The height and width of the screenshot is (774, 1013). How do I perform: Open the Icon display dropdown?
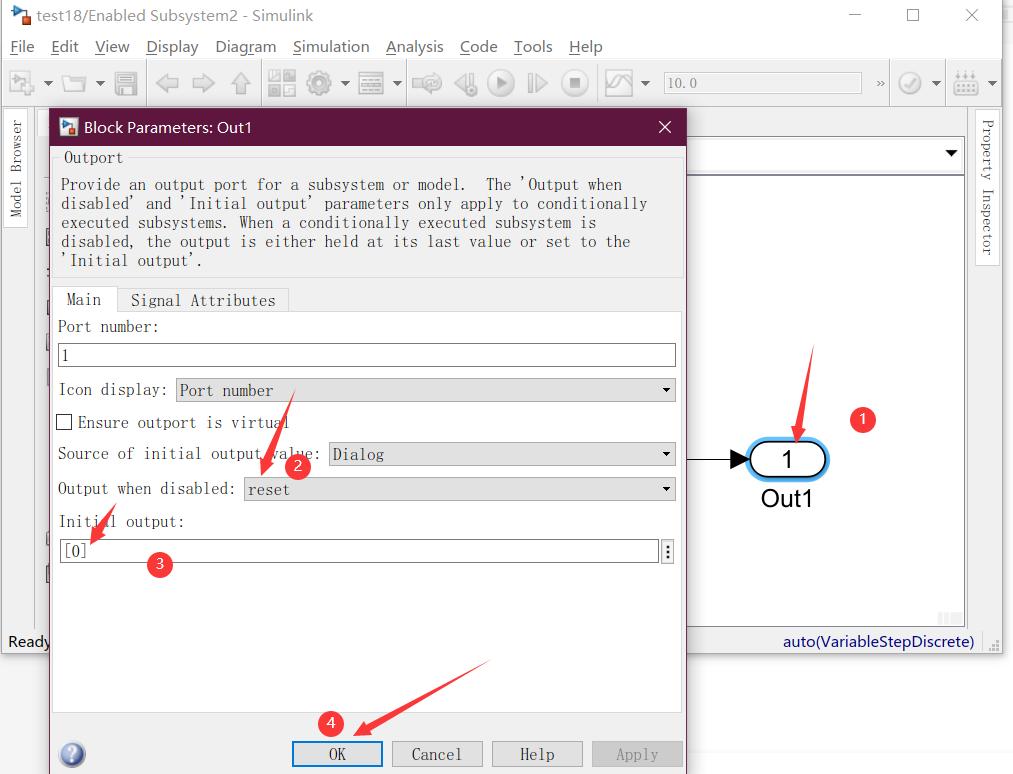[426, 390]
